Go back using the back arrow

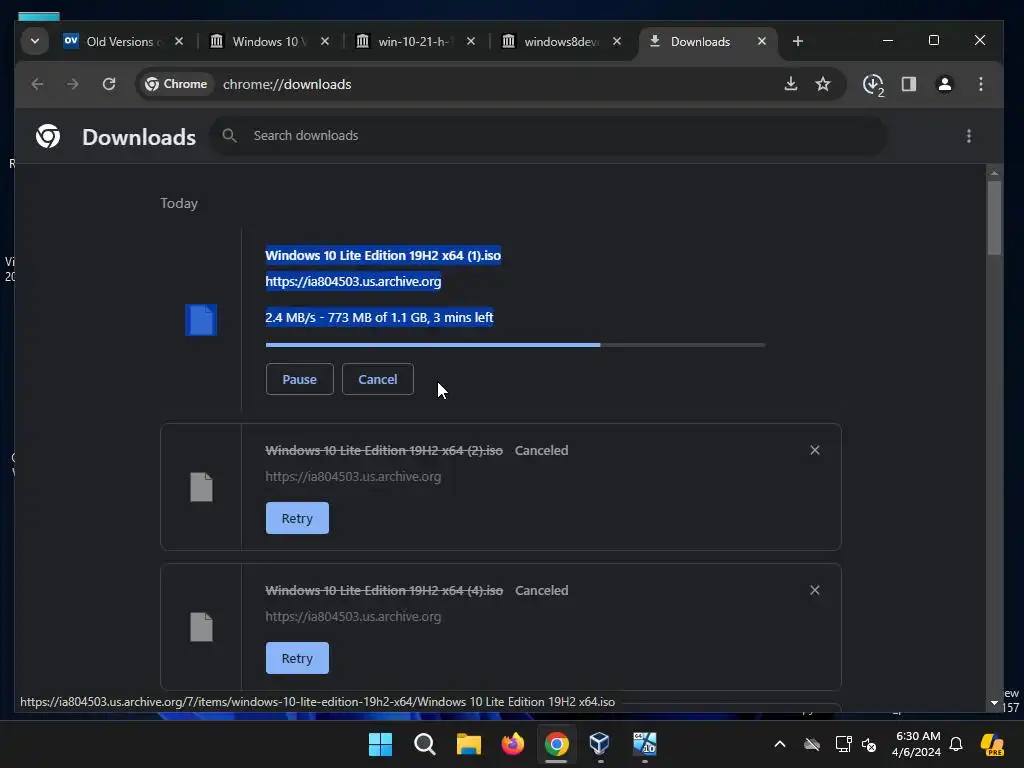[37, 84]
